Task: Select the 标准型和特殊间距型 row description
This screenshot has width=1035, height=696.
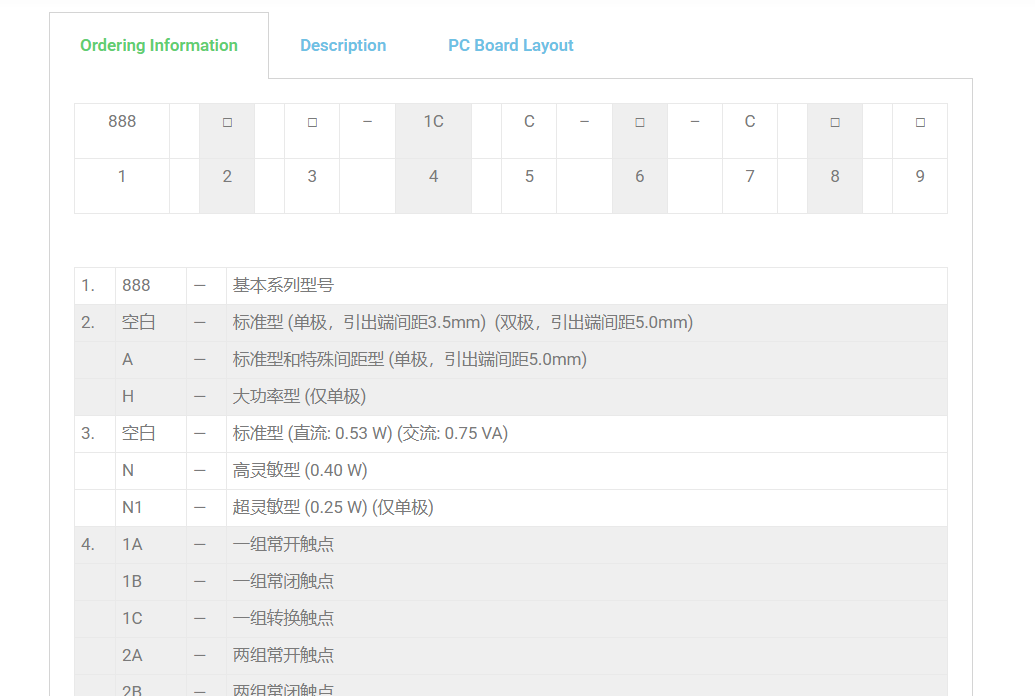Action: tap(409, 360)
